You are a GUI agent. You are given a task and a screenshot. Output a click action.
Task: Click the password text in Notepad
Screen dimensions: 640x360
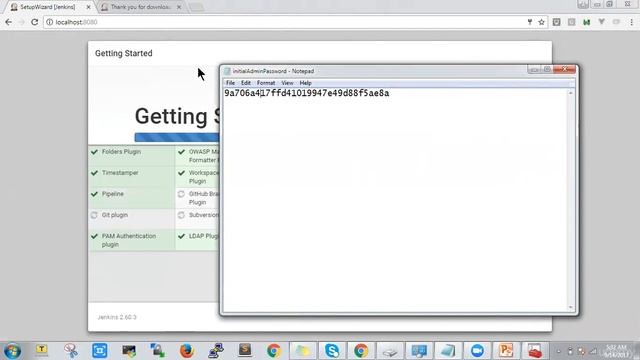pos(307,93)
